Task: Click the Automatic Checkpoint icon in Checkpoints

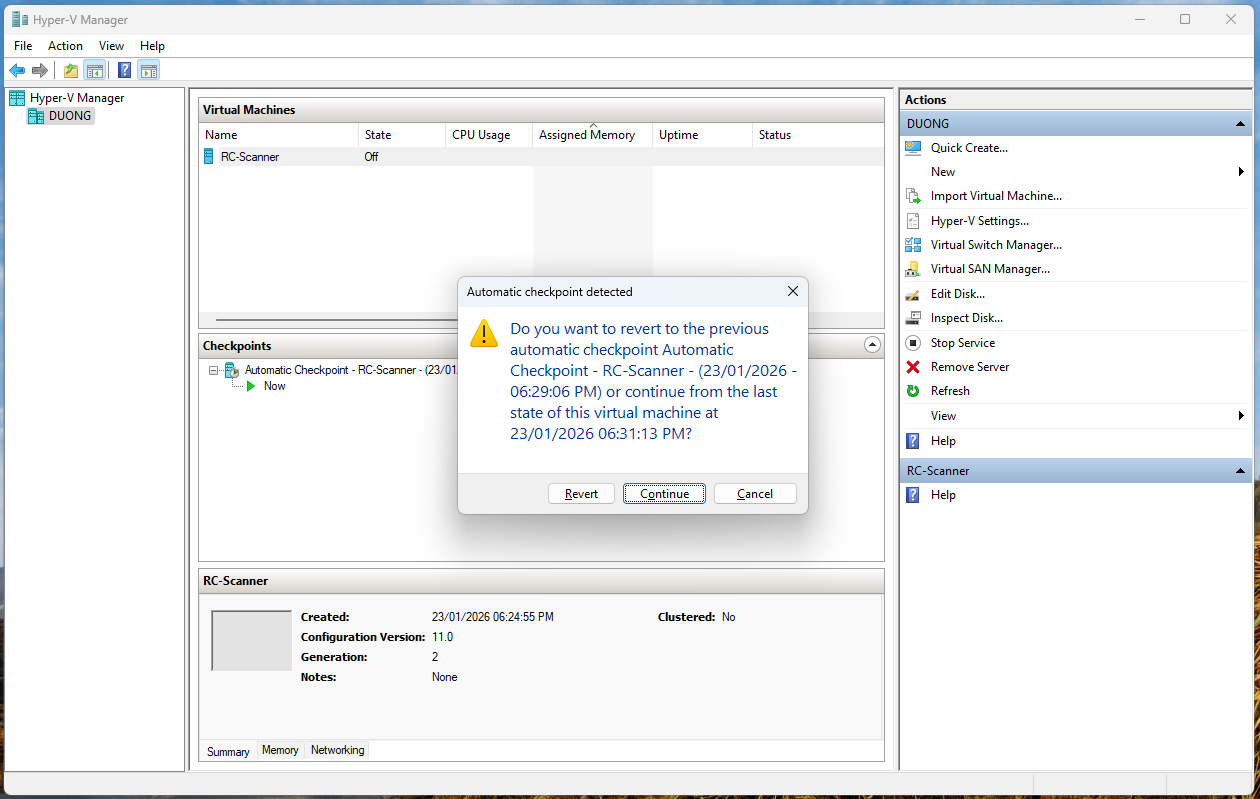Action: point(231,370)
